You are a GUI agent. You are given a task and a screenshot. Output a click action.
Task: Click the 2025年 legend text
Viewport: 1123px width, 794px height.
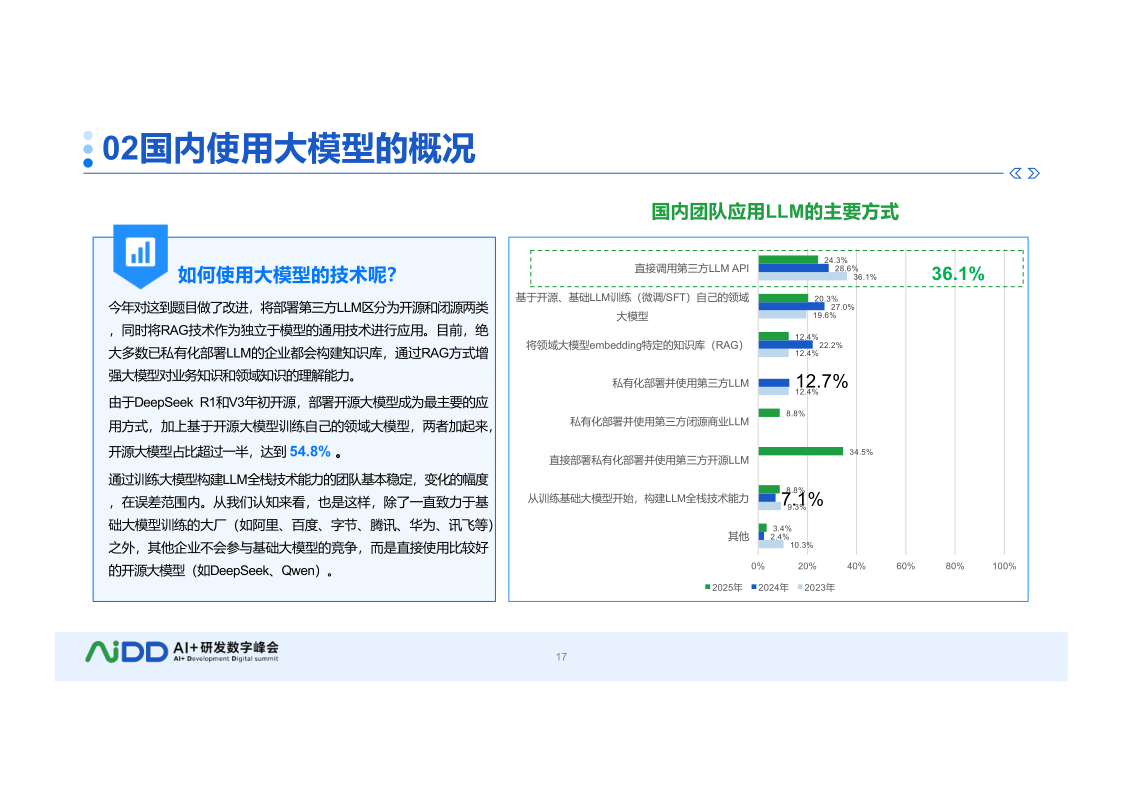pyautogui.click(x=727, y=588)
